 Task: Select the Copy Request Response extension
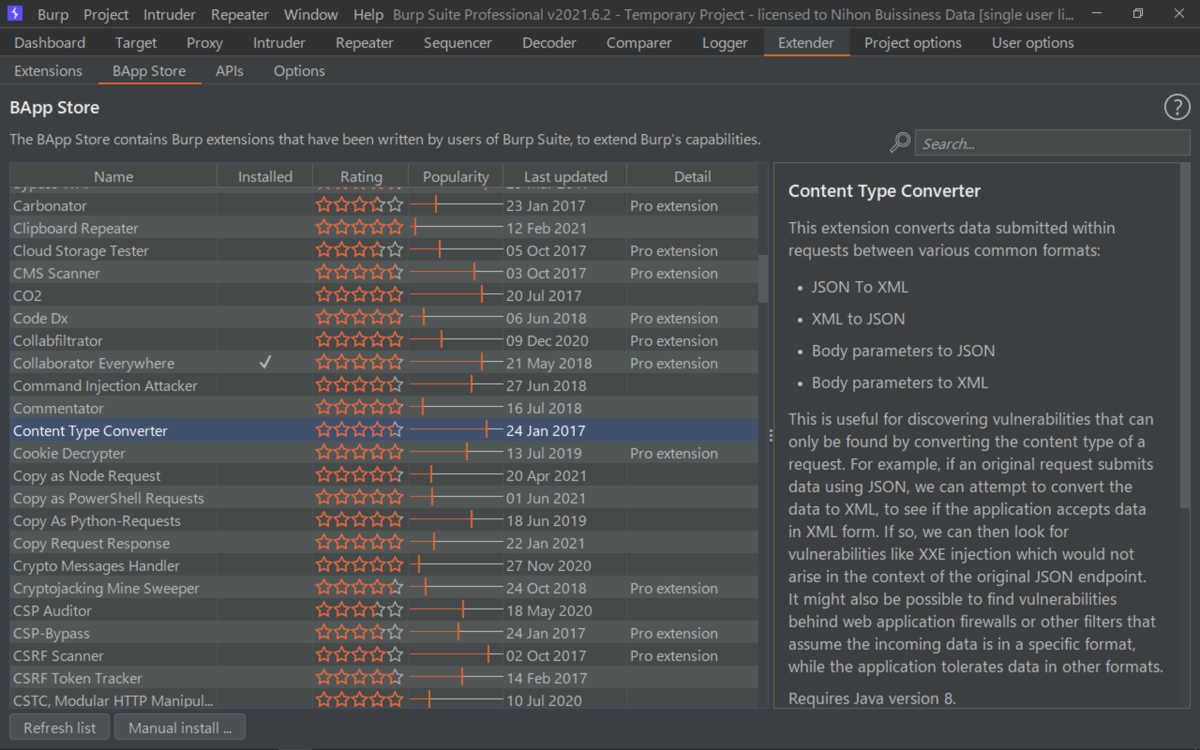point(385,543)
